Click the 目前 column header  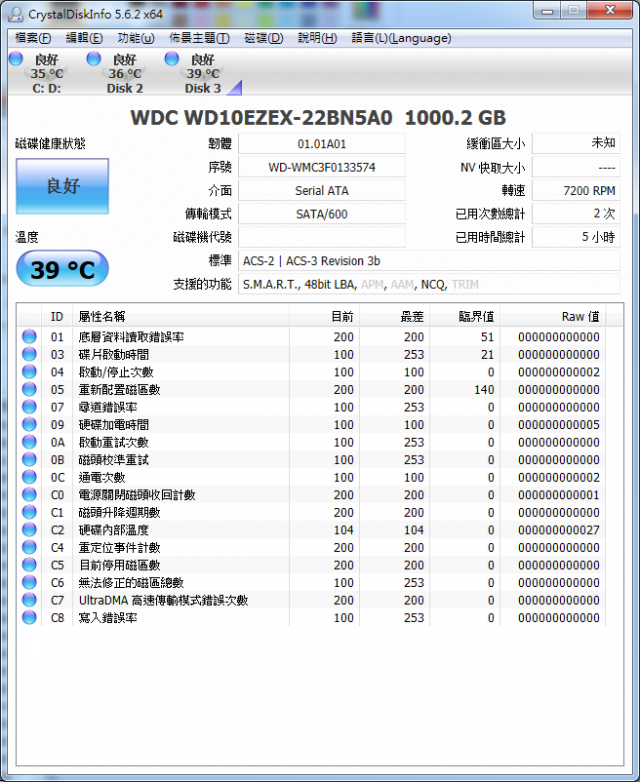click(324, 317)
